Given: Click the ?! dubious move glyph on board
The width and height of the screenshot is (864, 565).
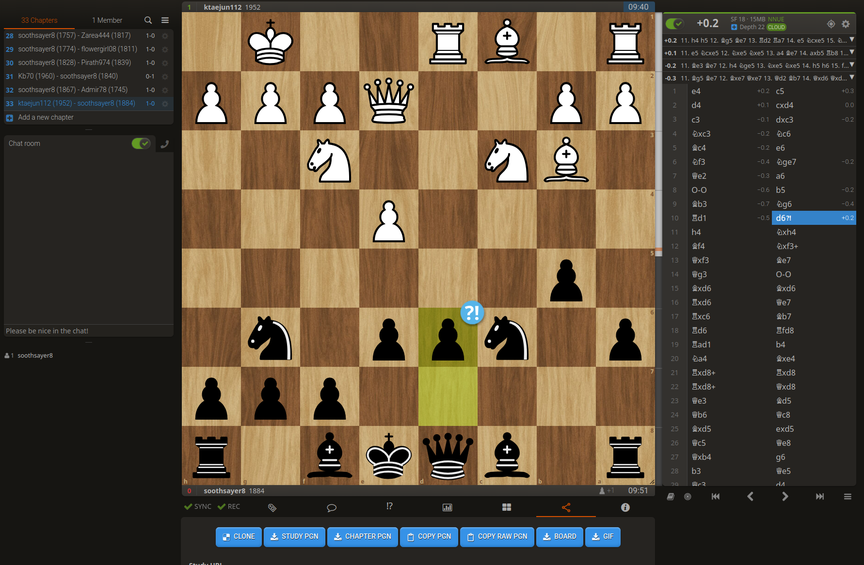Looking at the screenshot, I should pyautogui.click(x=472, y=313).
